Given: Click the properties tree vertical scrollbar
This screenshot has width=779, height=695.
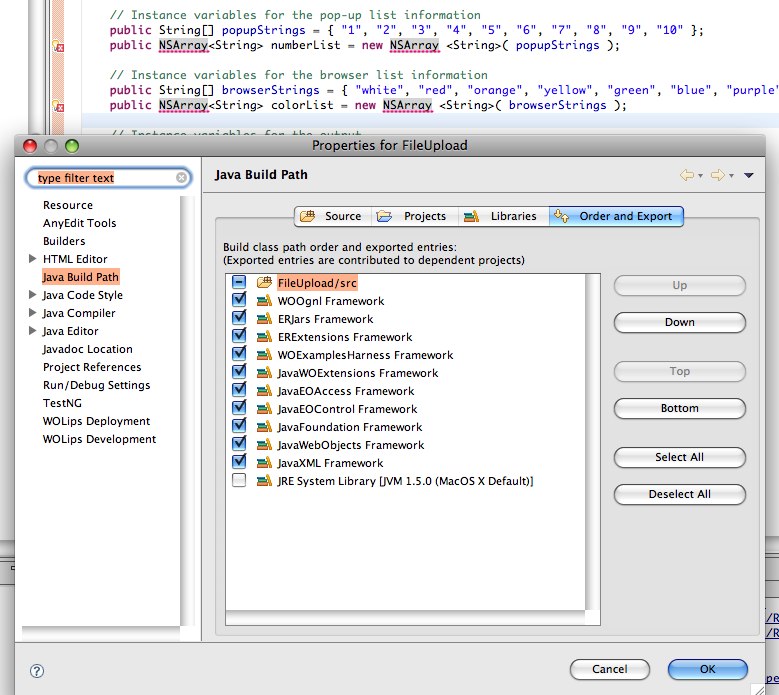Looking at the screenshot, I should point(187,411).
